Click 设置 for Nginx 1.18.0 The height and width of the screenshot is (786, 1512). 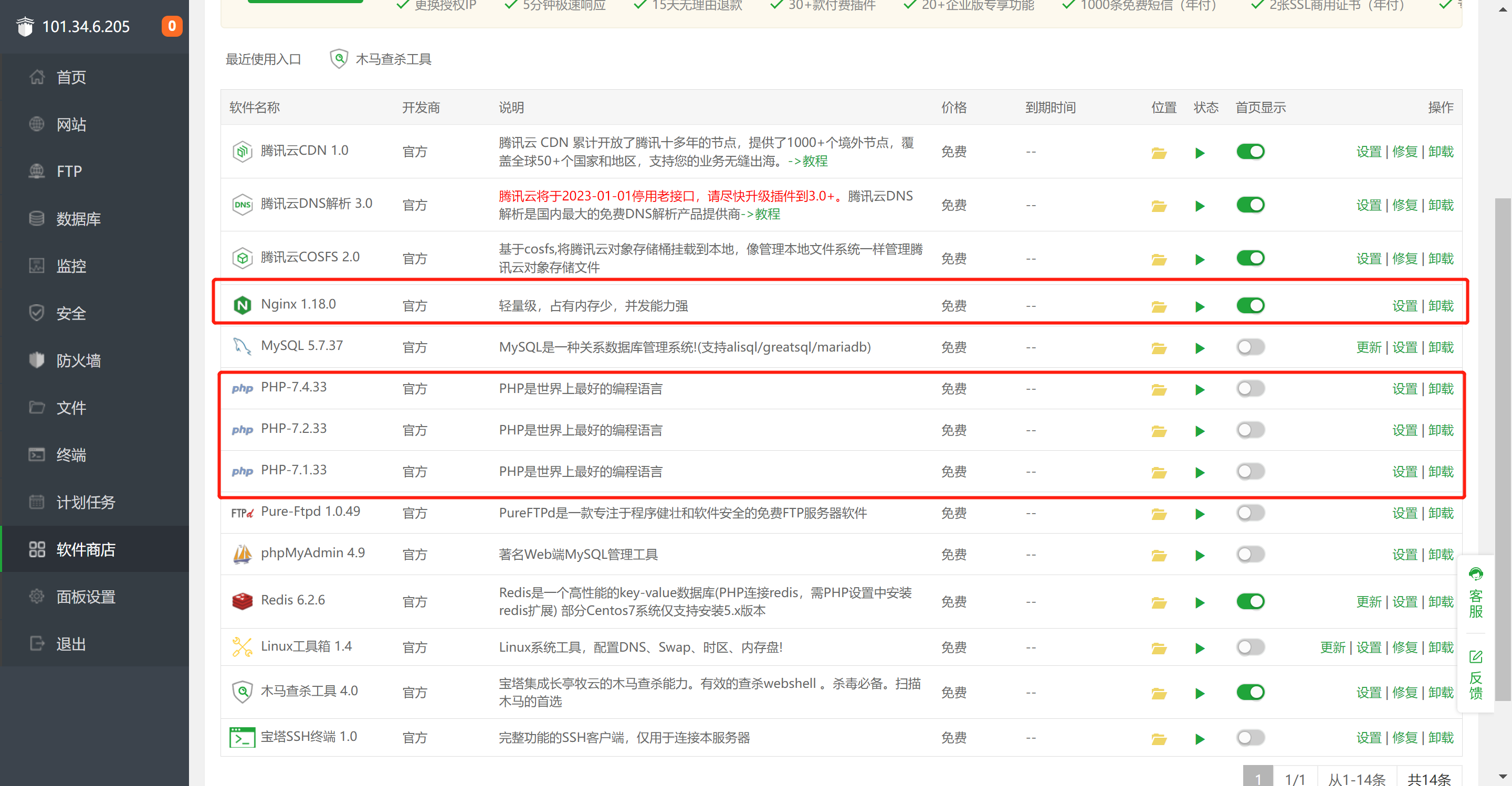pos(1404,305)
